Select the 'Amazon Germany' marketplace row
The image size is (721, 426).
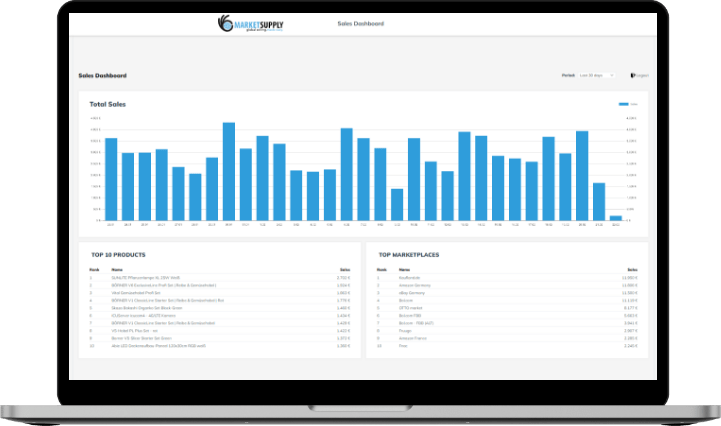[x=507, y=285]
